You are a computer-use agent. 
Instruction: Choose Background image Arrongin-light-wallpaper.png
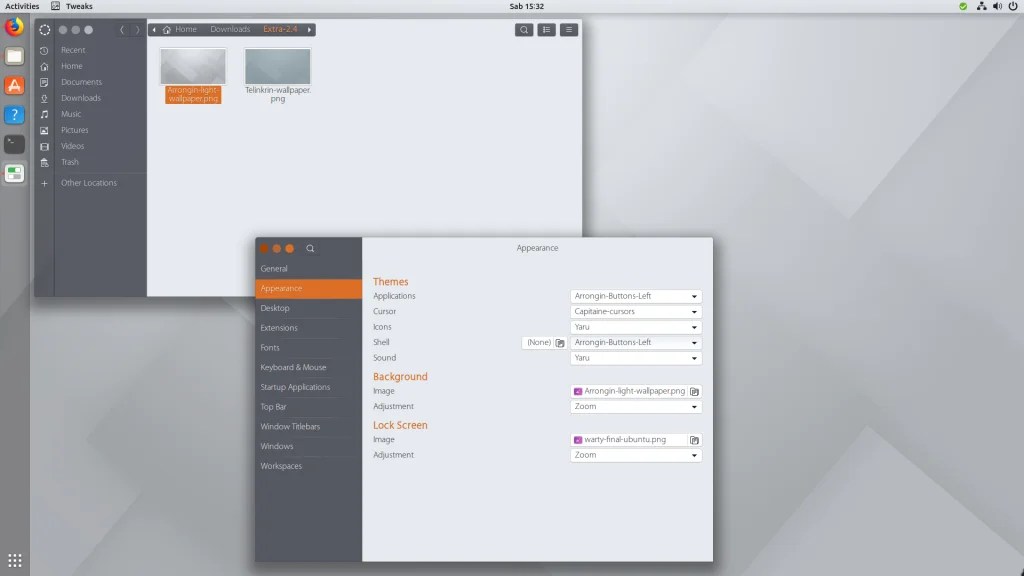pyautogui.click(x=629, y=391)
